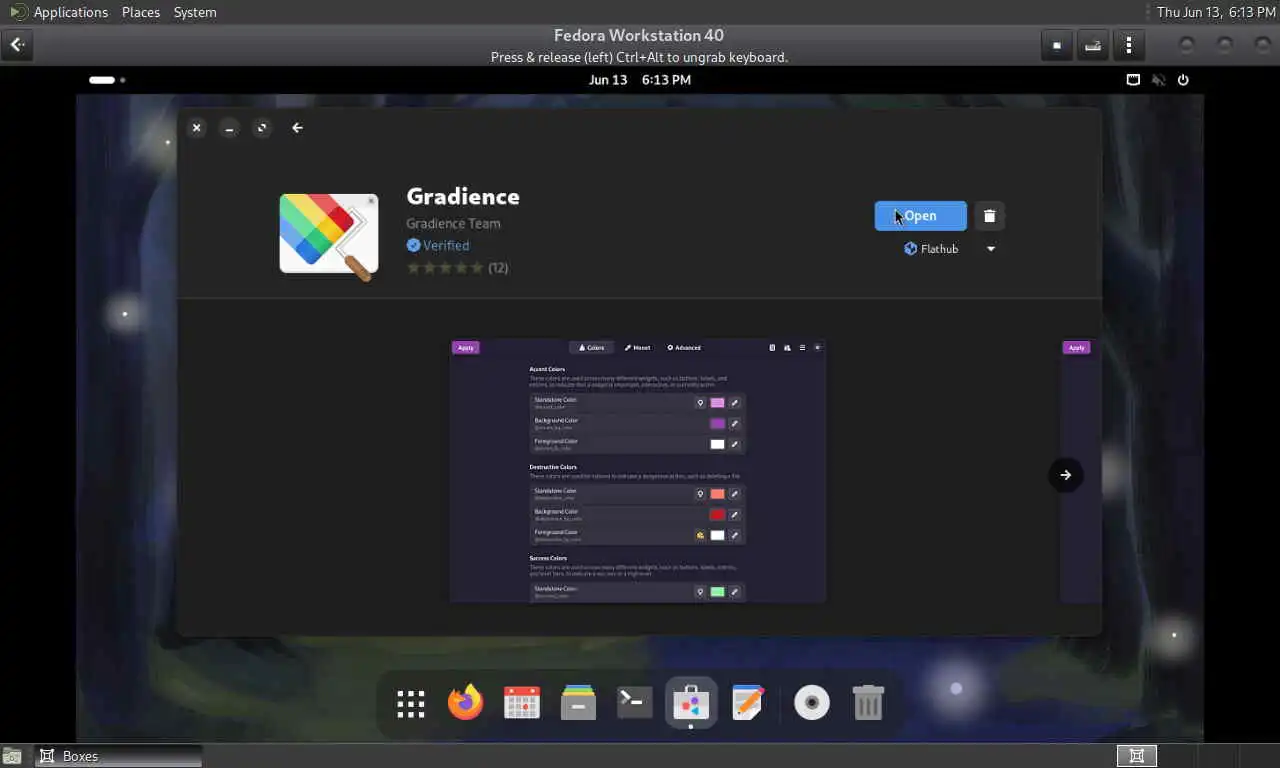Open Calendar from the dock
The height and width of the screenshot is (768, 1280).
tap(522, 703)
